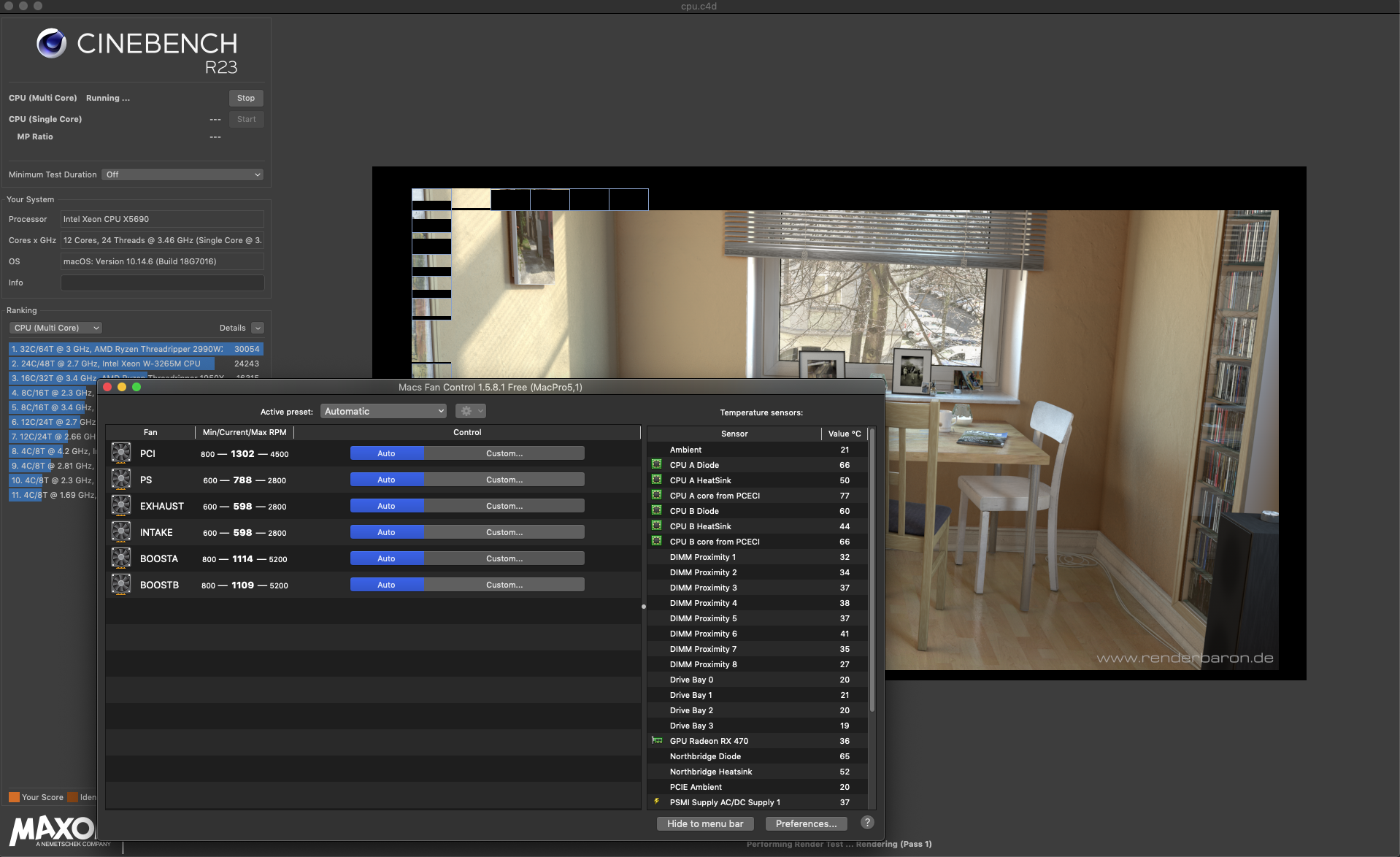Open the Ranking CPU (Multi Core) dropdown
Screen dimensions: 1400x857
(x=55, y=328)
